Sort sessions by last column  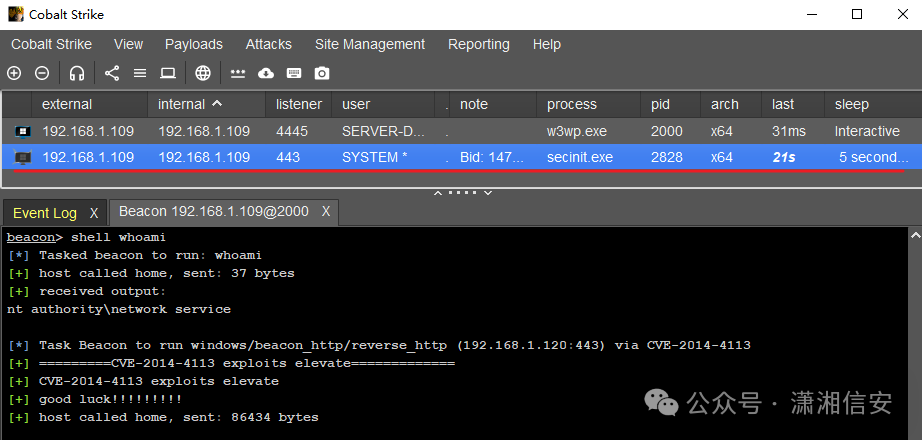point(793,104)
